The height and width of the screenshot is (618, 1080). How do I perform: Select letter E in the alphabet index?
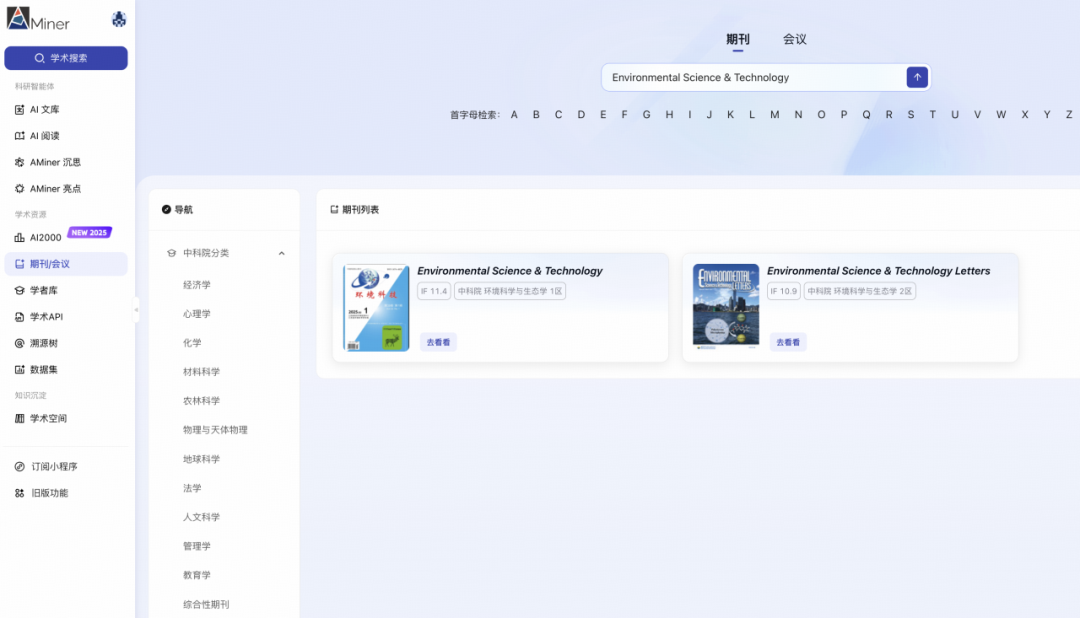point(602,114)
